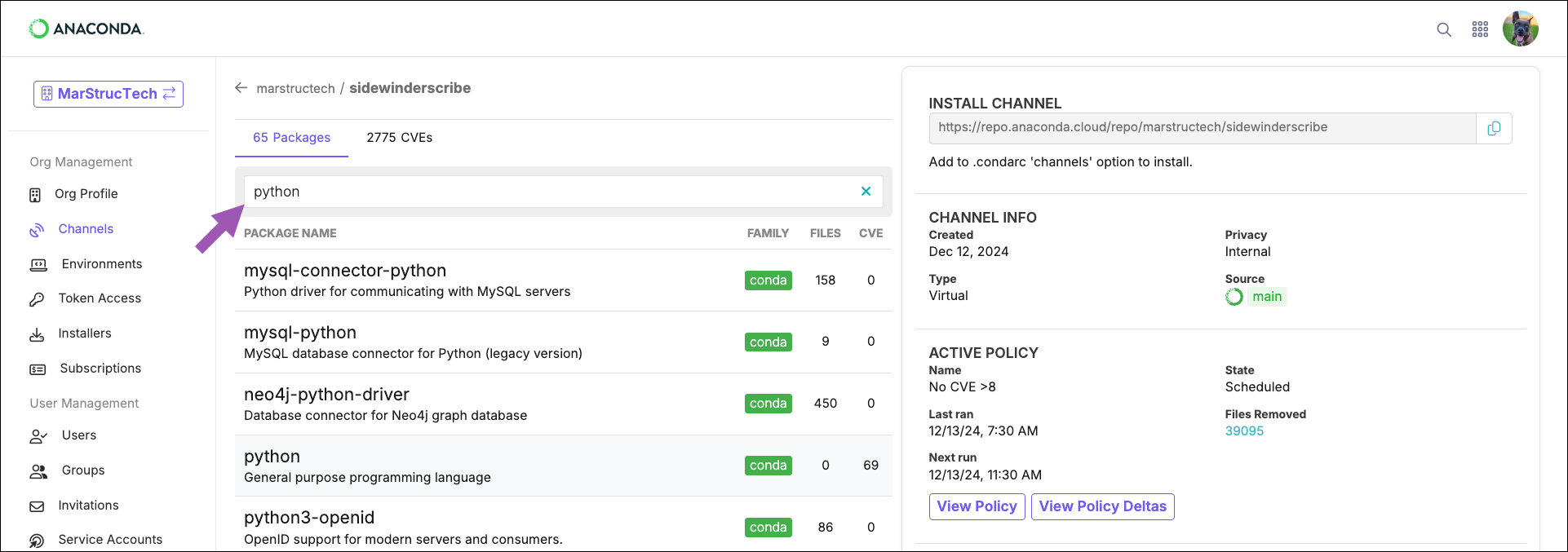Click the green source channel ring icon
Viewport: 1568px width, 552px height.
[1234, 297]
